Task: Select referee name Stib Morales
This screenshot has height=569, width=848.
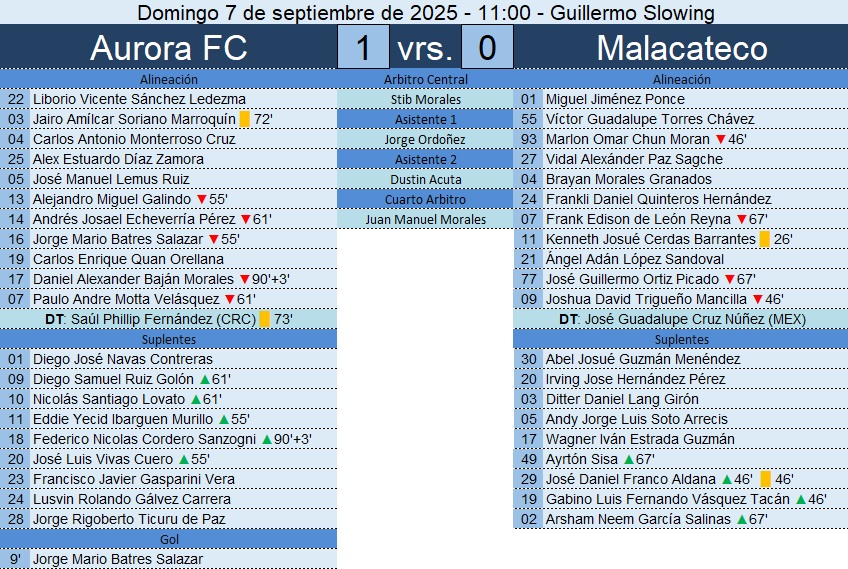Action: [425, 99]
